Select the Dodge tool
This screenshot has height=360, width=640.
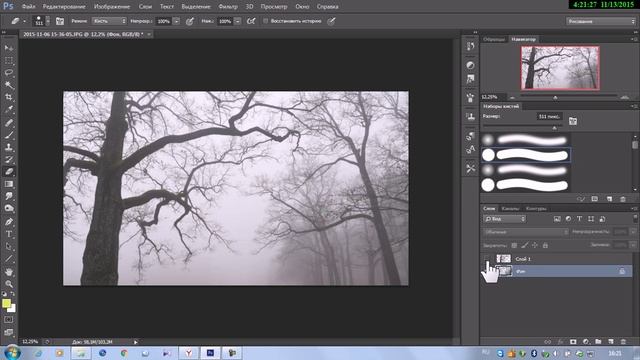9,209
